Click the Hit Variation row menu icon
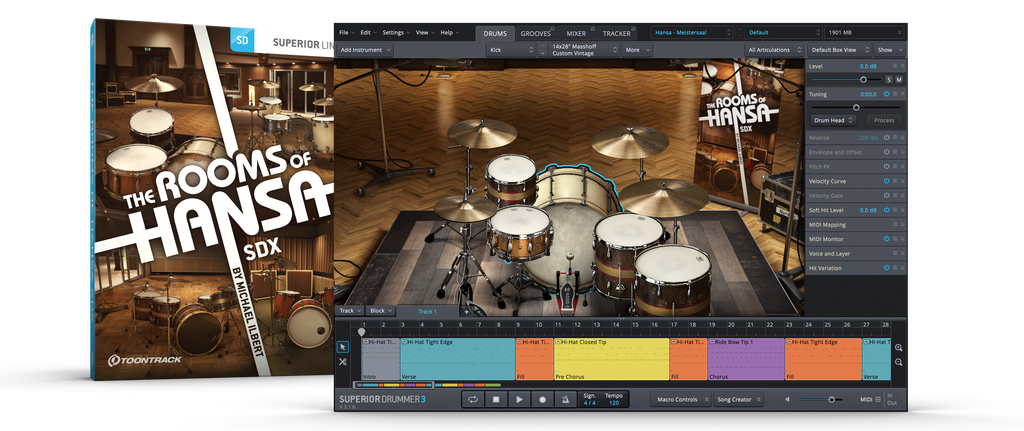Image resolution: width=1024 pixels, height=431 pixels. pyautogui.click(x=895, y=268)
